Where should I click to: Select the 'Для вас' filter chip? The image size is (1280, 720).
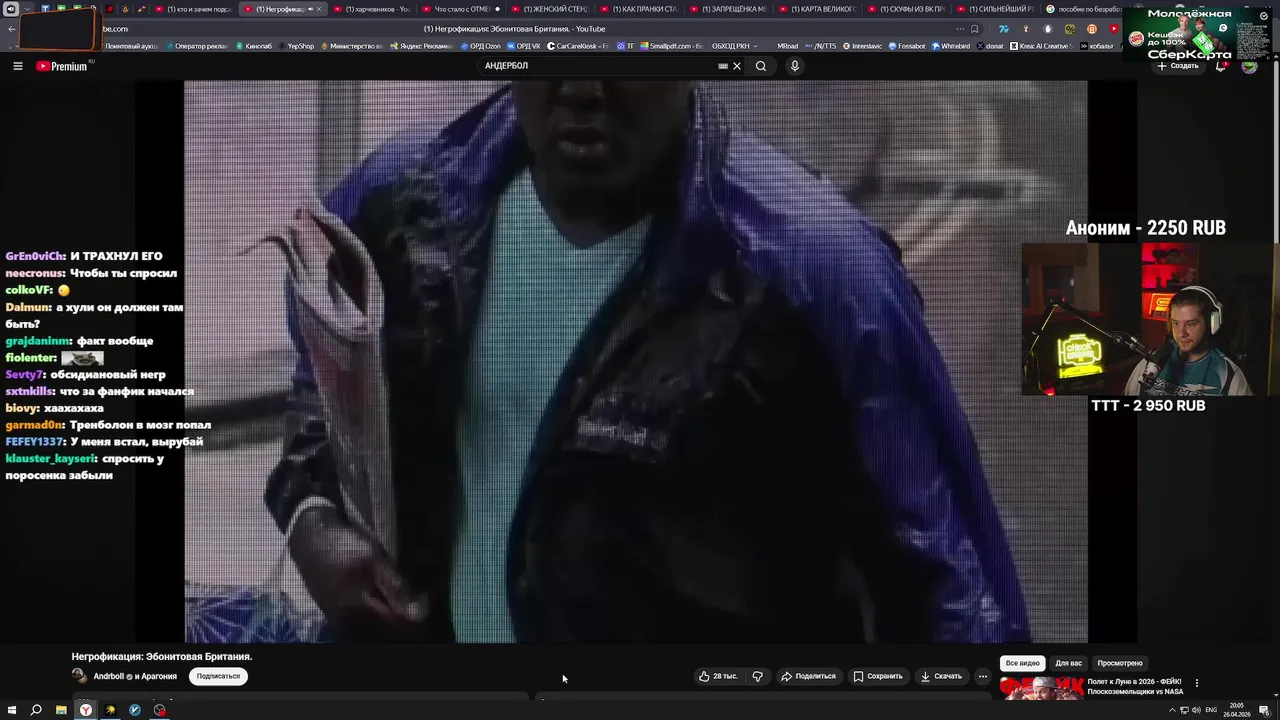pos(1069,663)
